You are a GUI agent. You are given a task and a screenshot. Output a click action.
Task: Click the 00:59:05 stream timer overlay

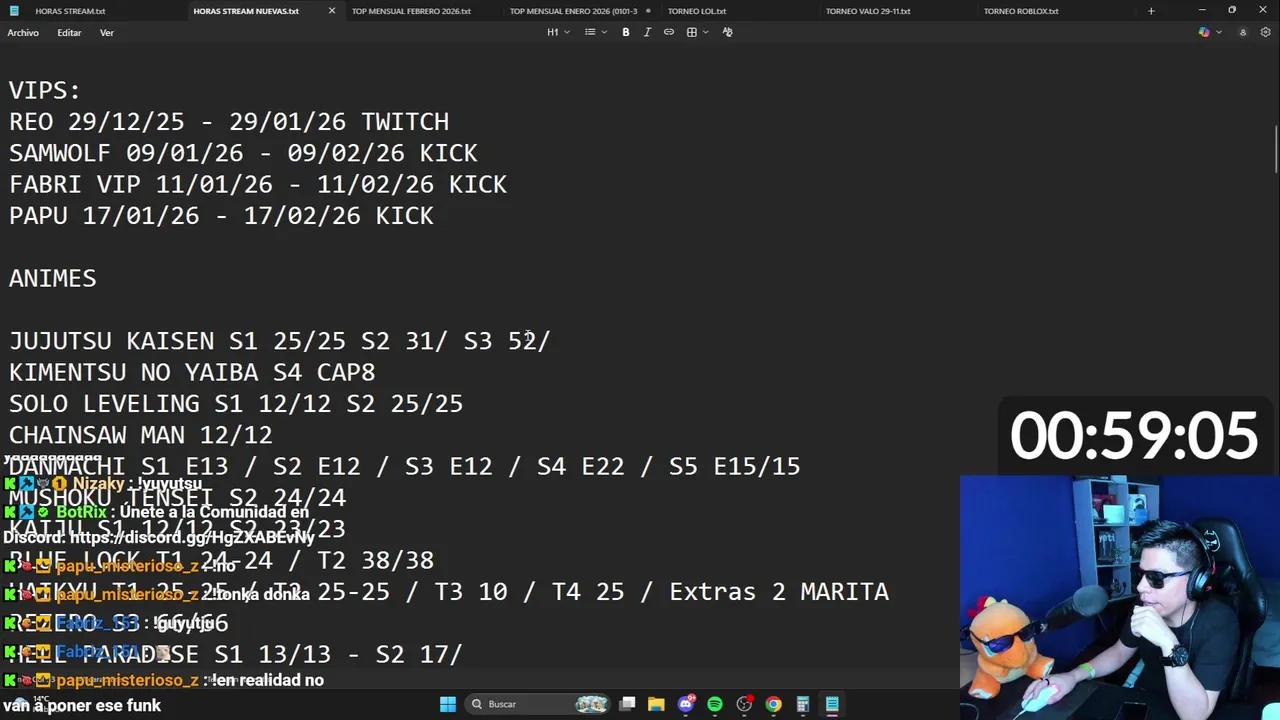coord(1134,436)
